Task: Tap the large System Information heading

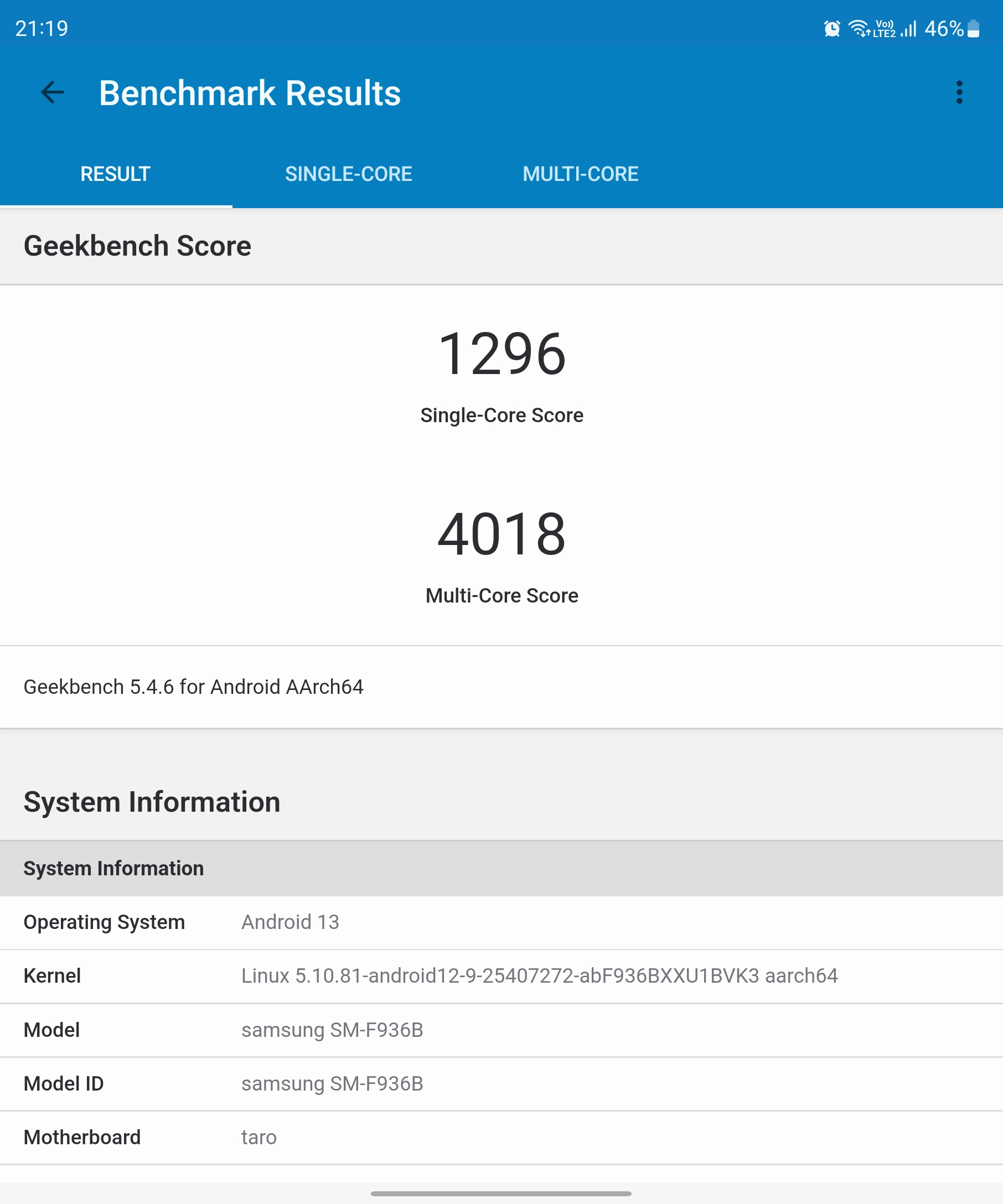Action: (152, 802)
